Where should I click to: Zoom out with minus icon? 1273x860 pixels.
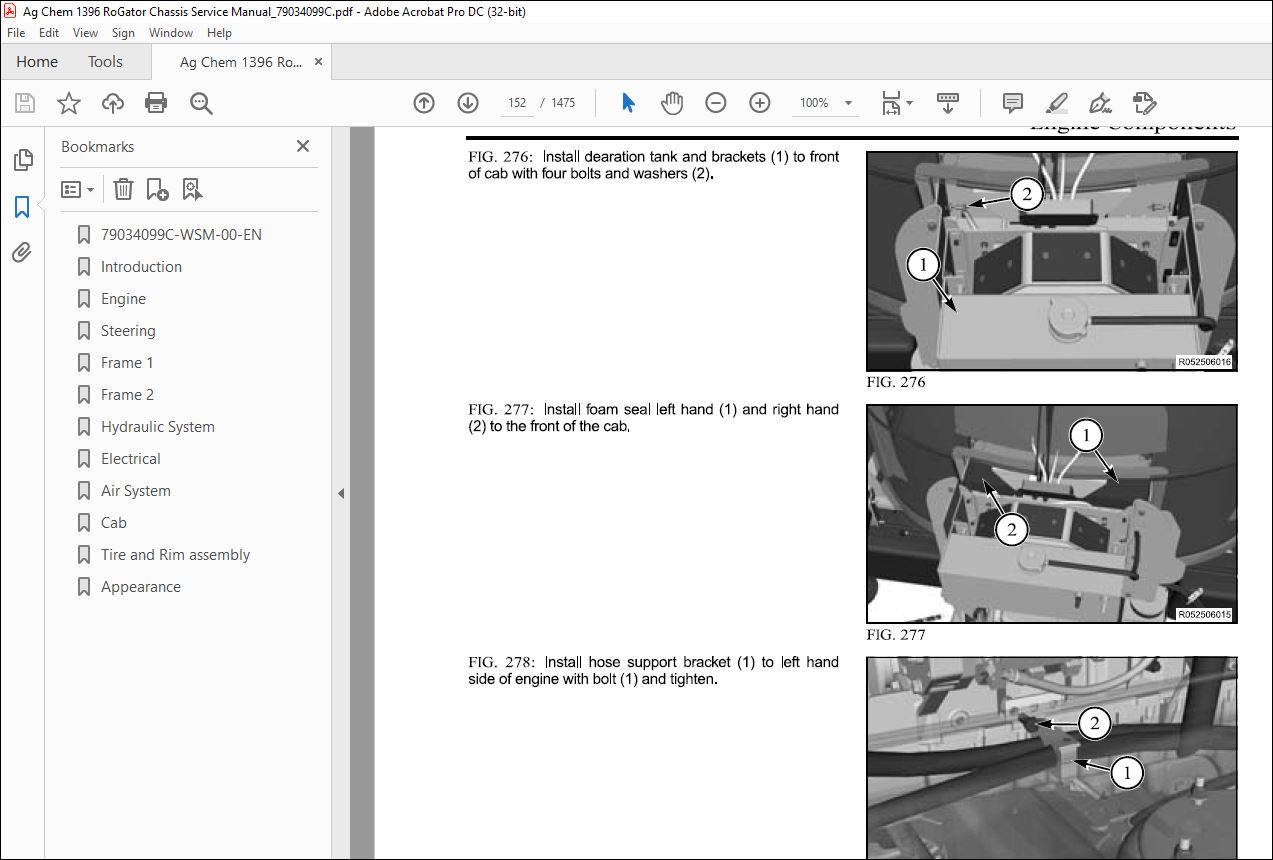coord(716,103)
